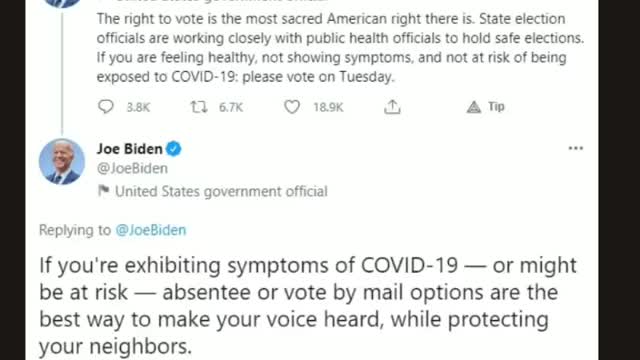640x360 pixels.
Task: Click the Tip triangle icon
Action: [473, 107]
